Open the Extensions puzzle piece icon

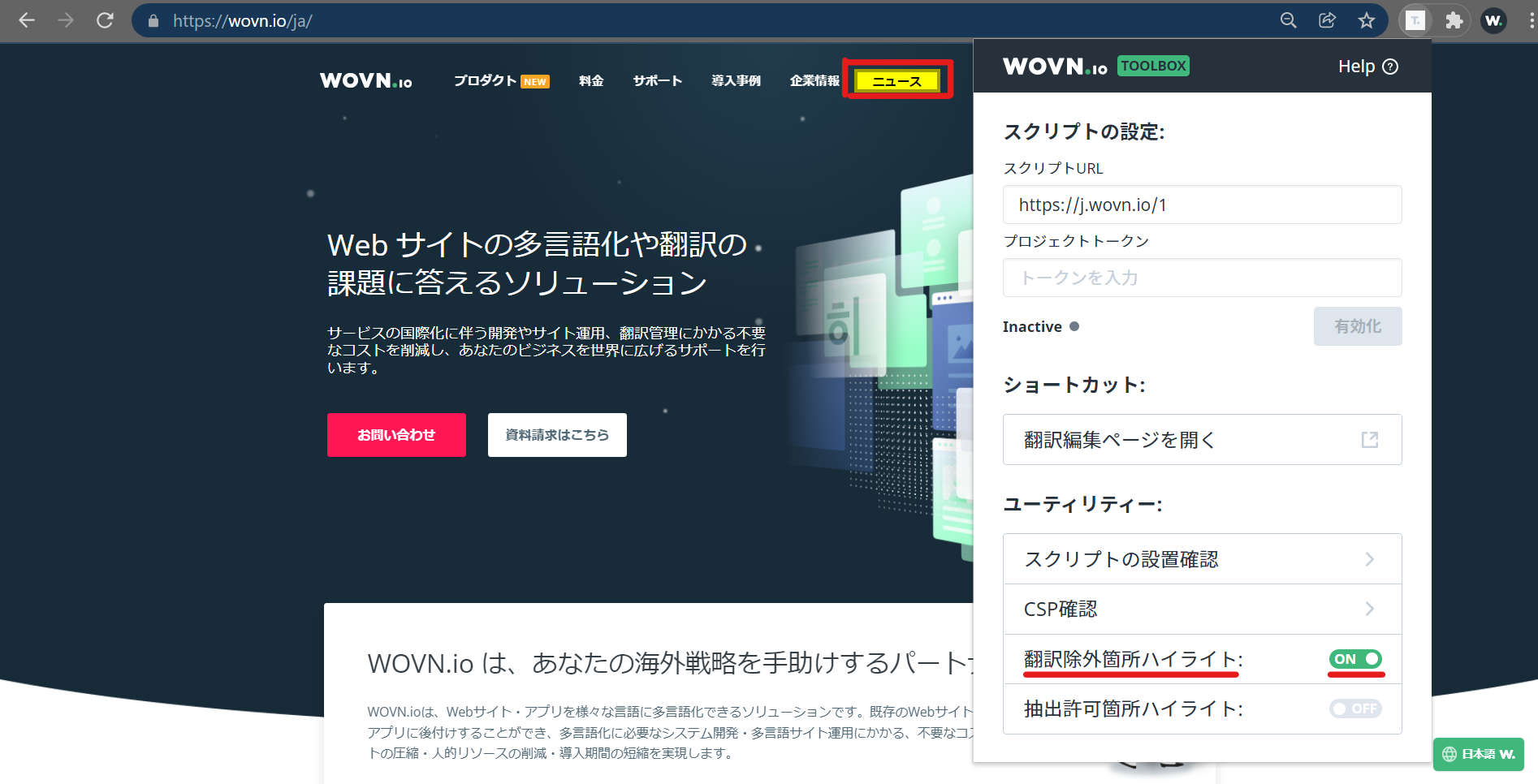(1454, 20)
